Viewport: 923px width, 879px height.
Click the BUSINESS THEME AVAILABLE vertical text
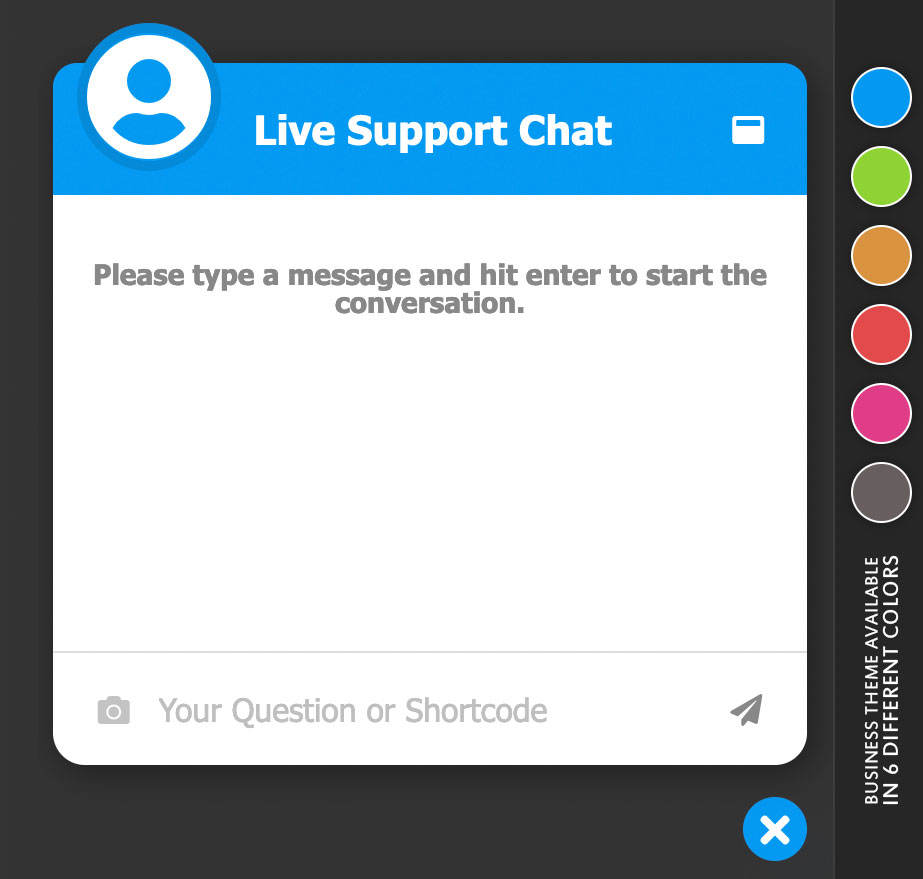click(872, 680)
